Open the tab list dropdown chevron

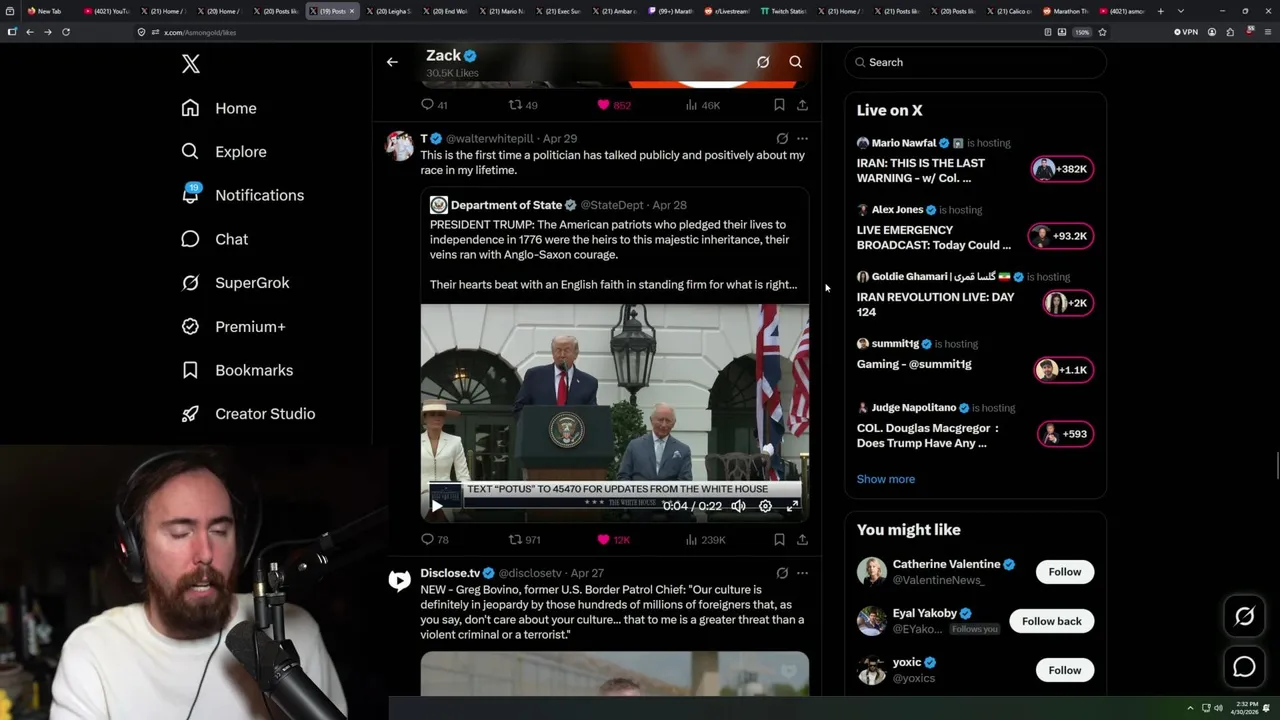pos(1180,11)
